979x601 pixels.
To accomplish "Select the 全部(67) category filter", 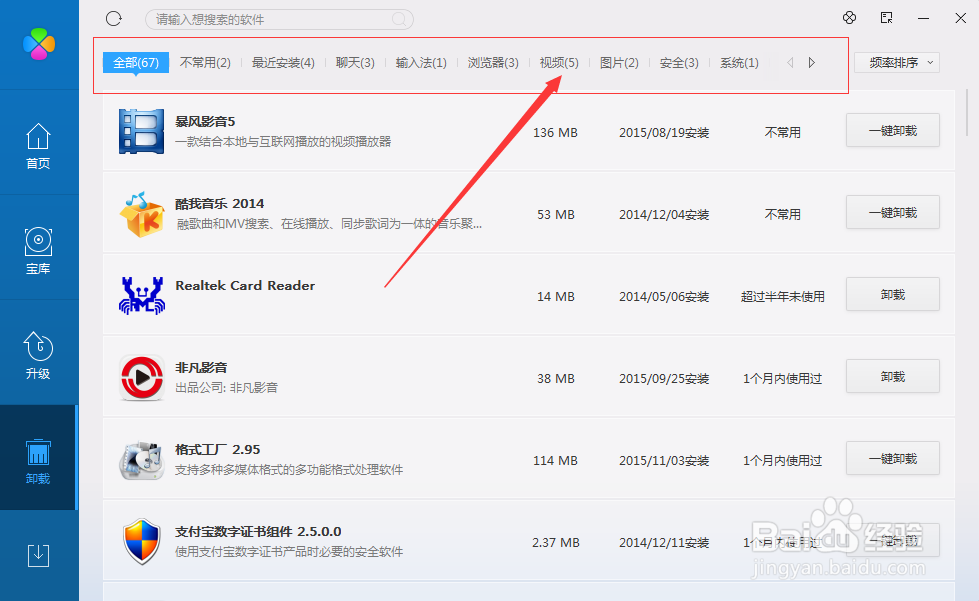I will 135,61.
